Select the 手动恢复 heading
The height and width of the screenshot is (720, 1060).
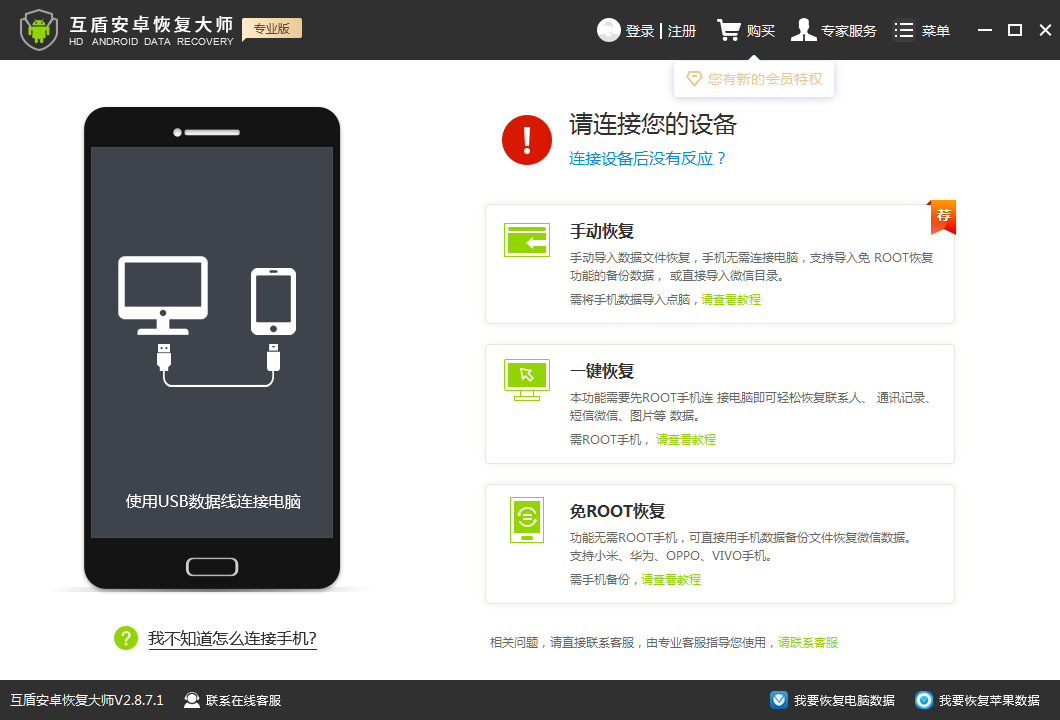(602, 231)
